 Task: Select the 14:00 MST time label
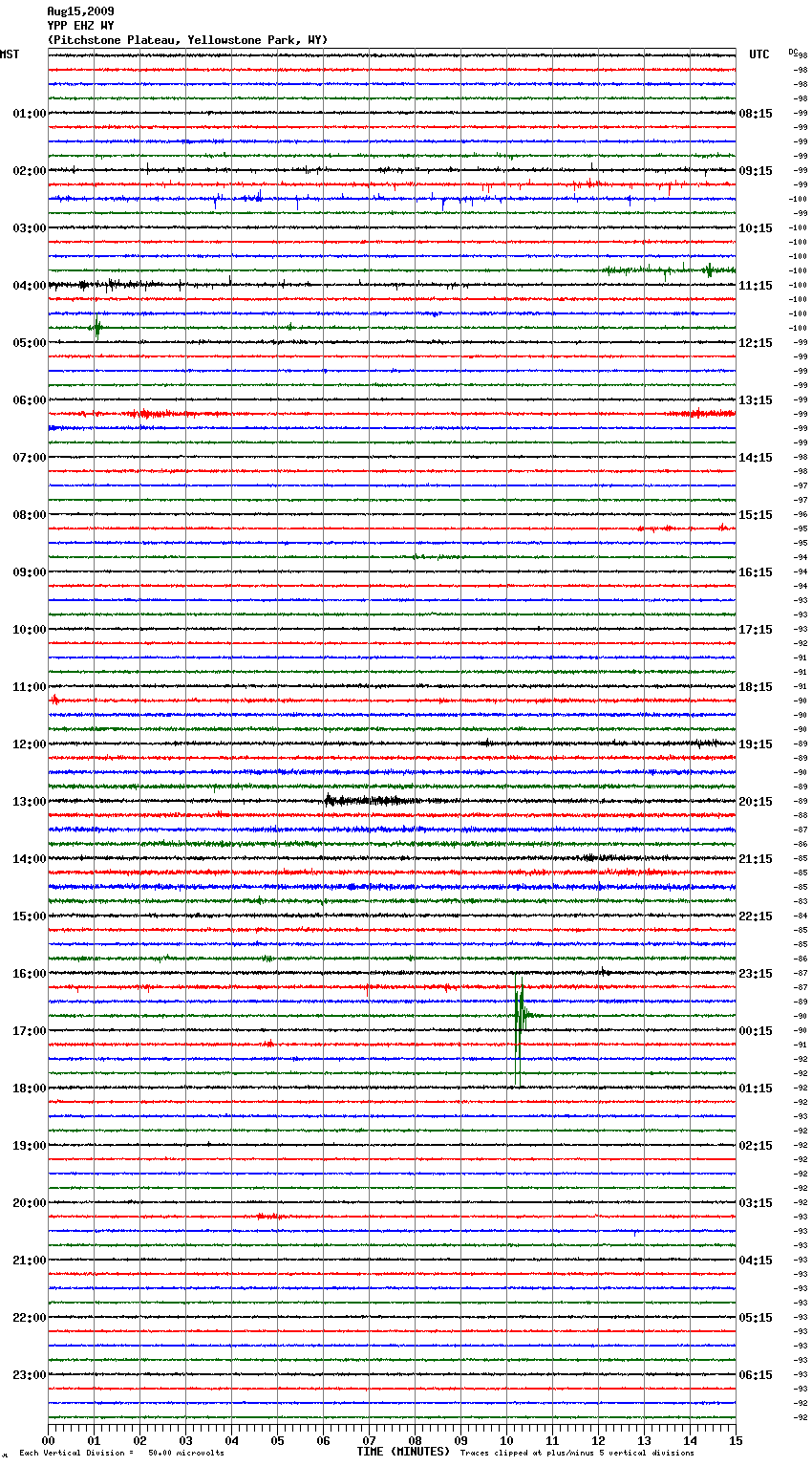(x=30, y=859)
